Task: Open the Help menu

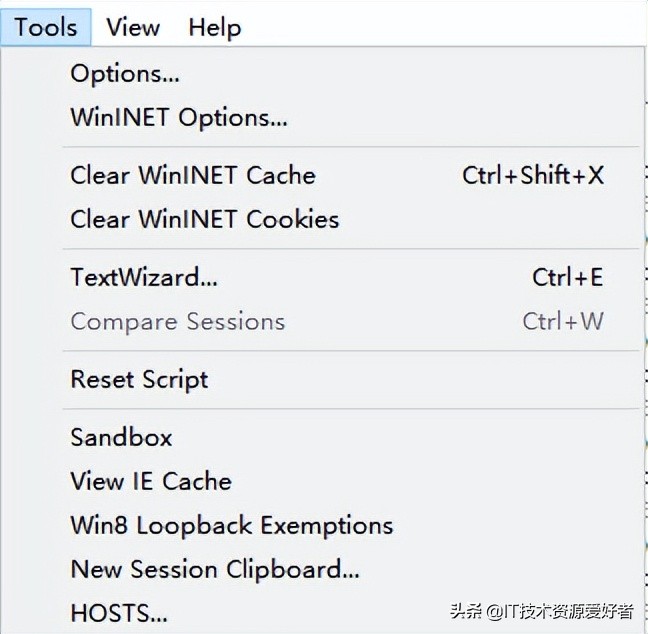Action: coord(214,27)
